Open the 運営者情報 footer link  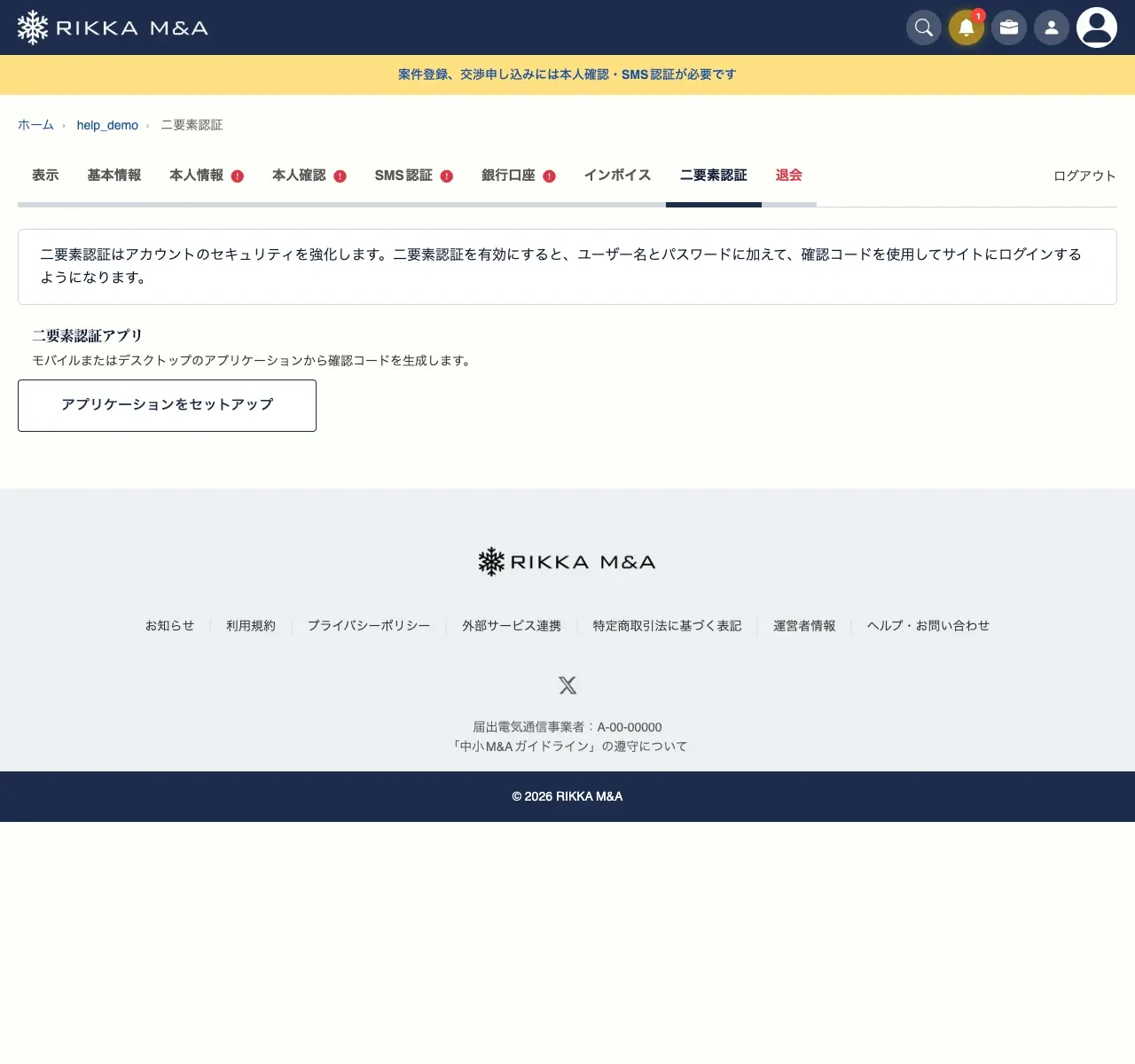coord(804,625)
